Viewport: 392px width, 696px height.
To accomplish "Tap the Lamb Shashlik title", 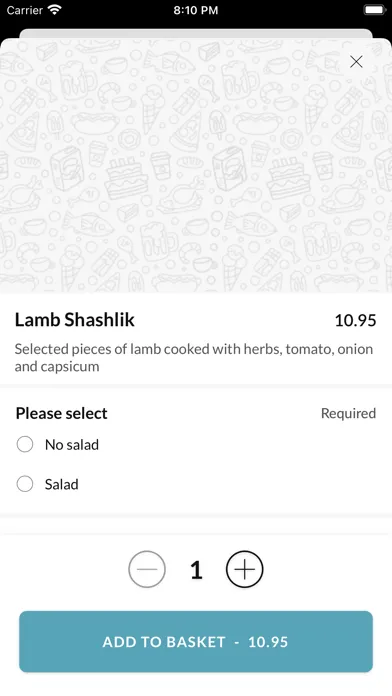I will click(x=75, y=320).
